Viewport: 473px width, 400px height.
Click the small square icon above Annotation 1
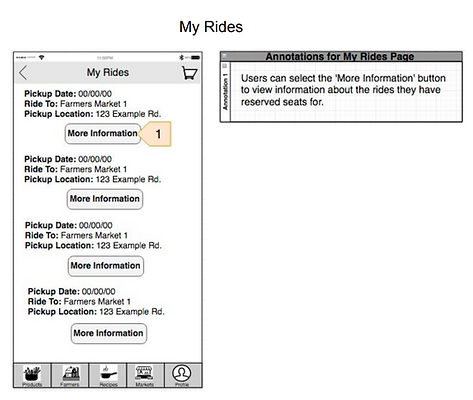pos(225,66)
